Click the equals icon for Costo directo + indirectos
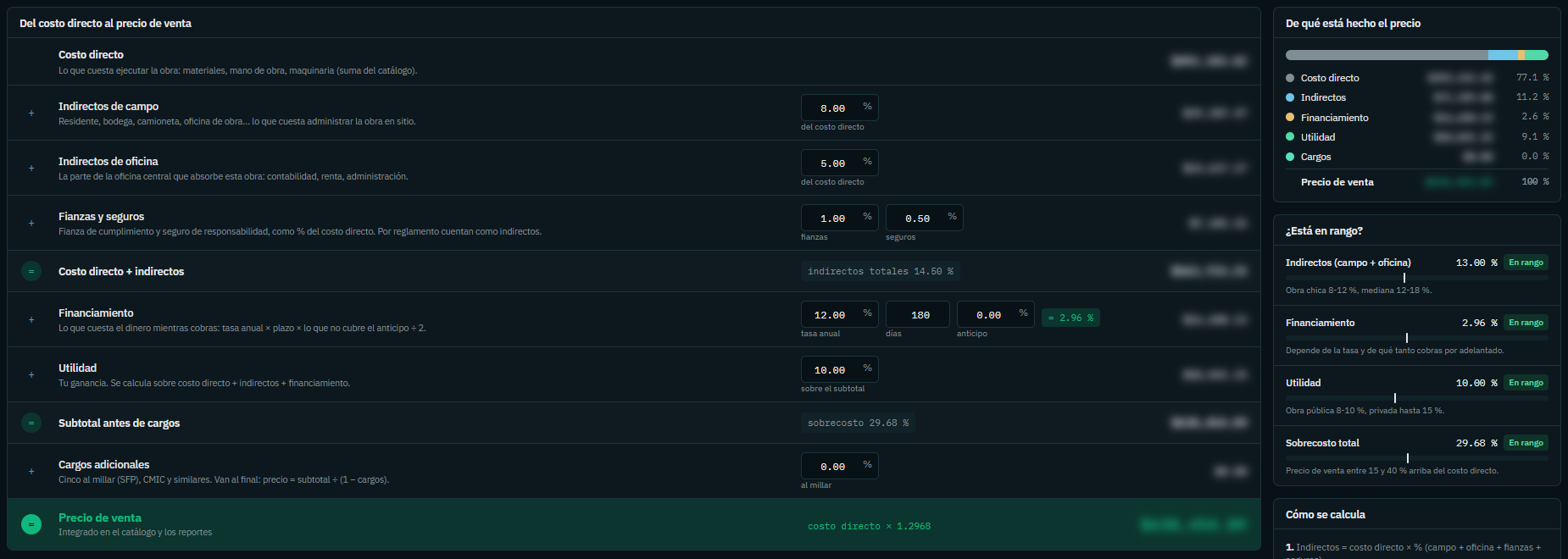Image resolution: width=1568 pixels, height=559 pixels. coord(31,271)
